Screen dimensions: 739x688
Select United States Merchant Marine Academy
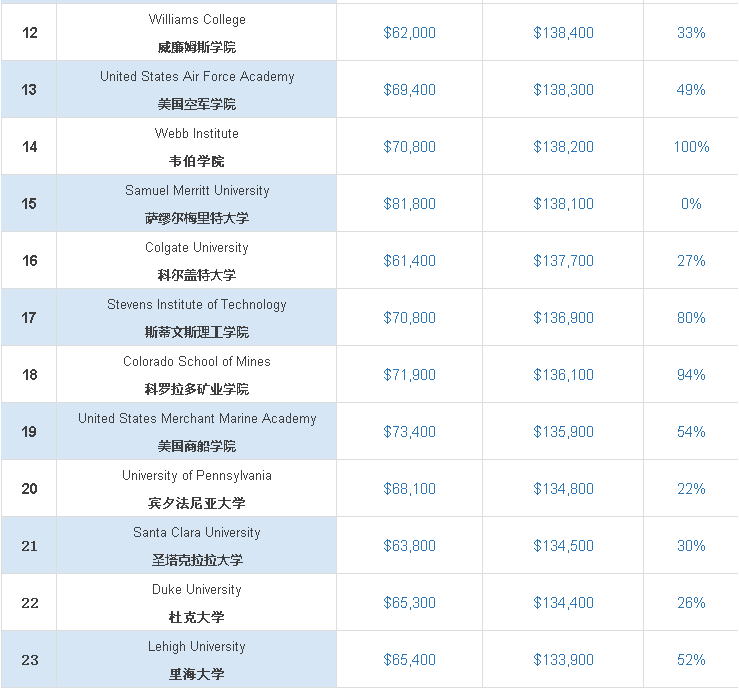coord(197,418)
